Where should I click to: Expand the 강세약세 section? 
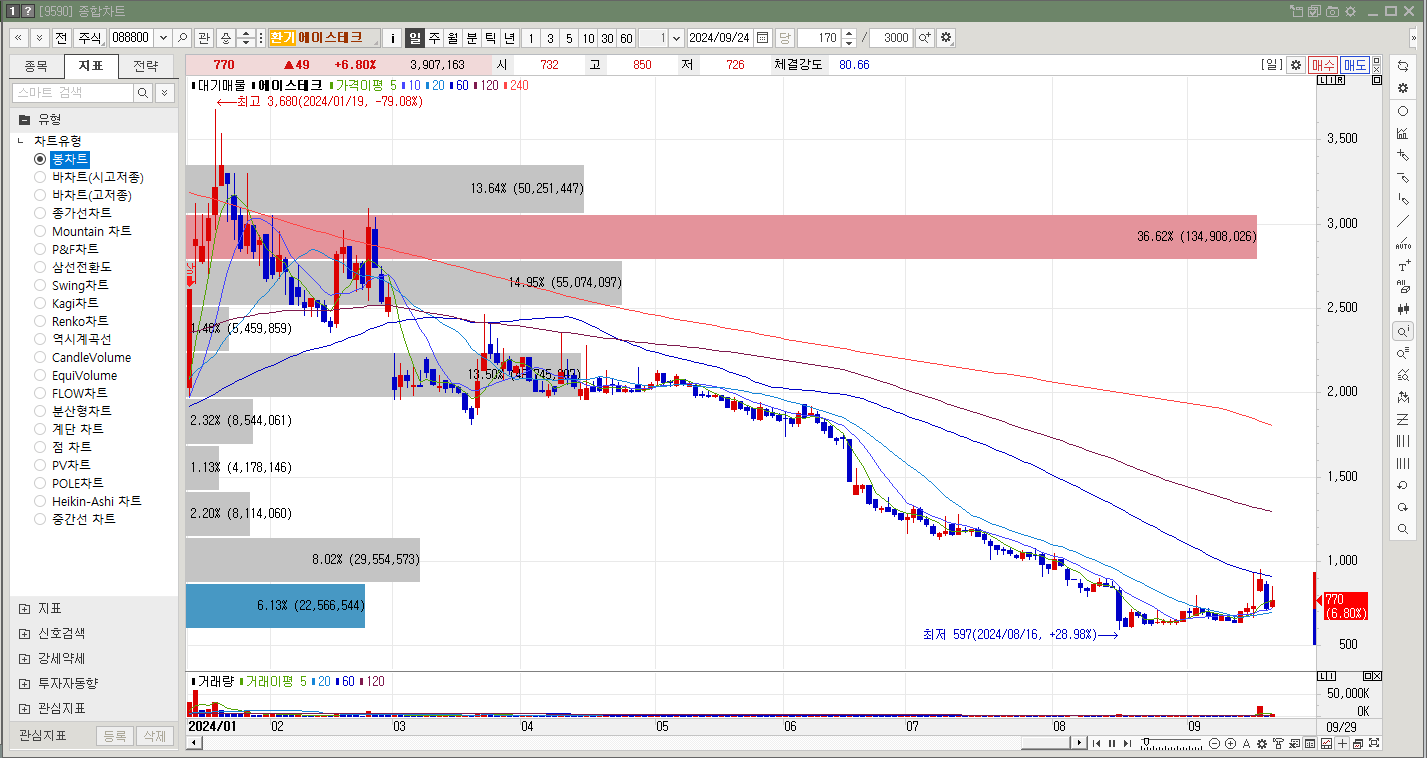tap(24, 658)
